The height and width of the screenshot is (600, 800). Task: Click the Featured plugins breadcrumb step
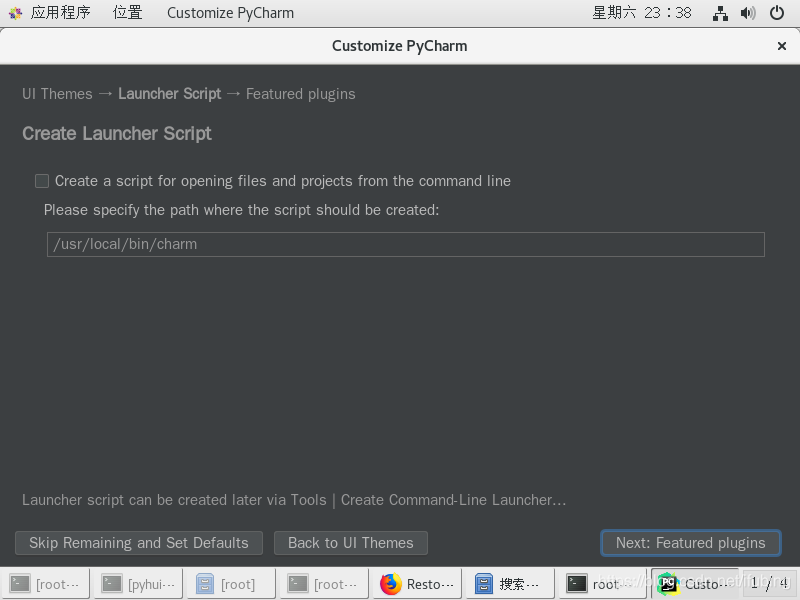coord(301,94)
